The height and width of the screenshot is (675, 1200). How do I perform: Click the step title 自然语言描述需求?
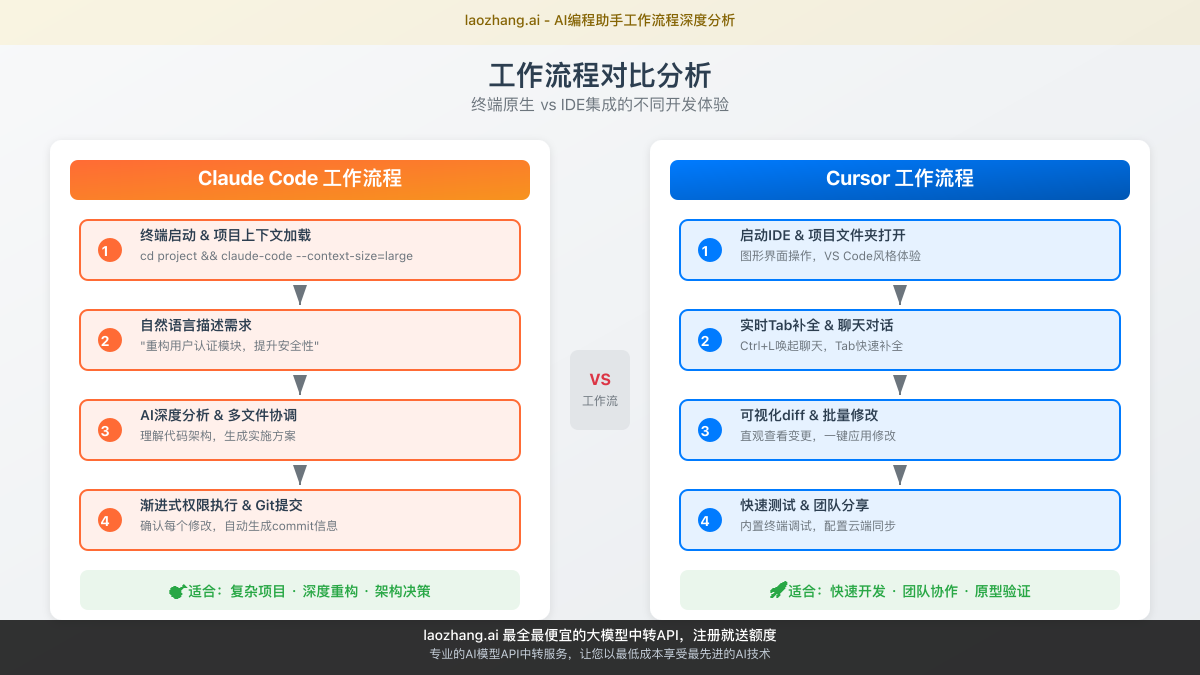click(196, 325)
